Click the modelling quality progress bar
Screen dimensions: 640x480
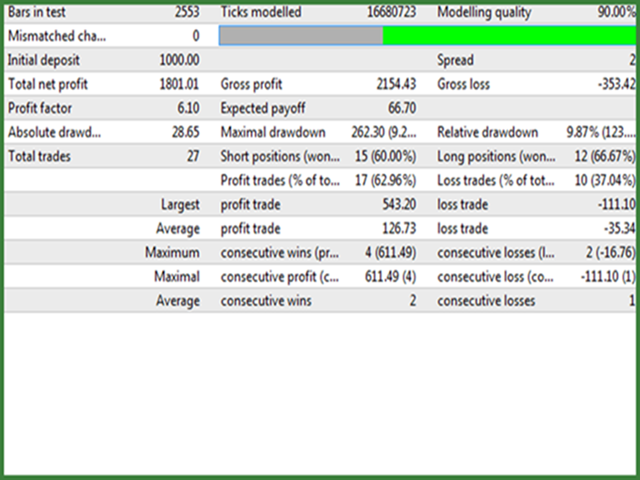tap(427, 36)
